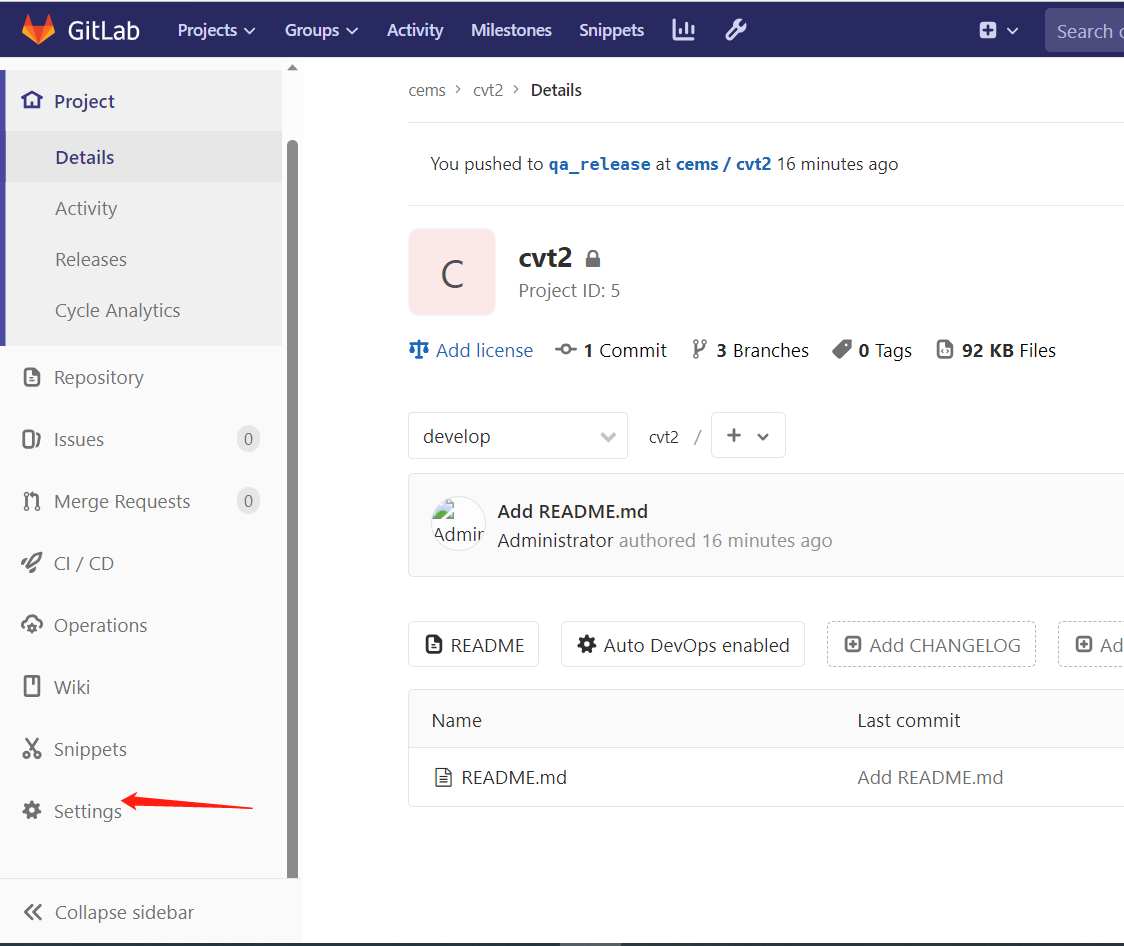Click the Snippets scissors icon
1124x946 pixels.
coord(32,748)
